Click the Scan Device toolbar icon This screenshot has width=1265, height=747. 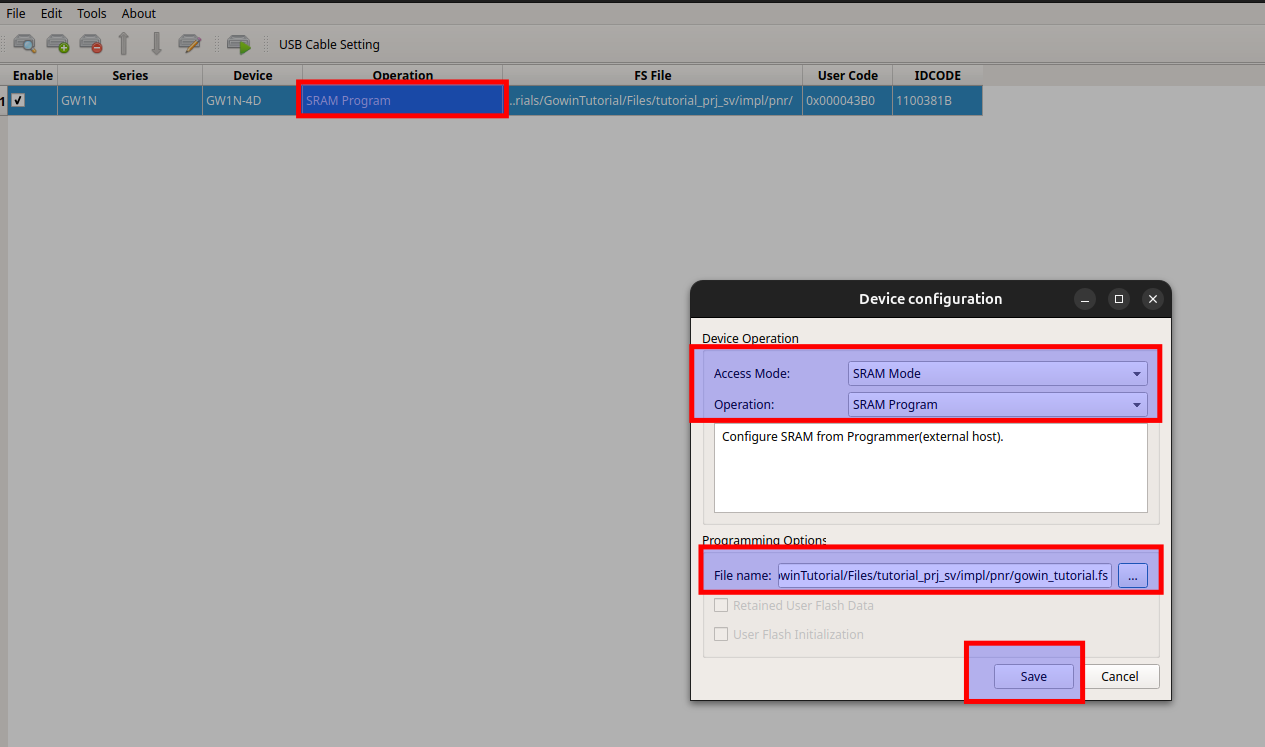[24, 44]
